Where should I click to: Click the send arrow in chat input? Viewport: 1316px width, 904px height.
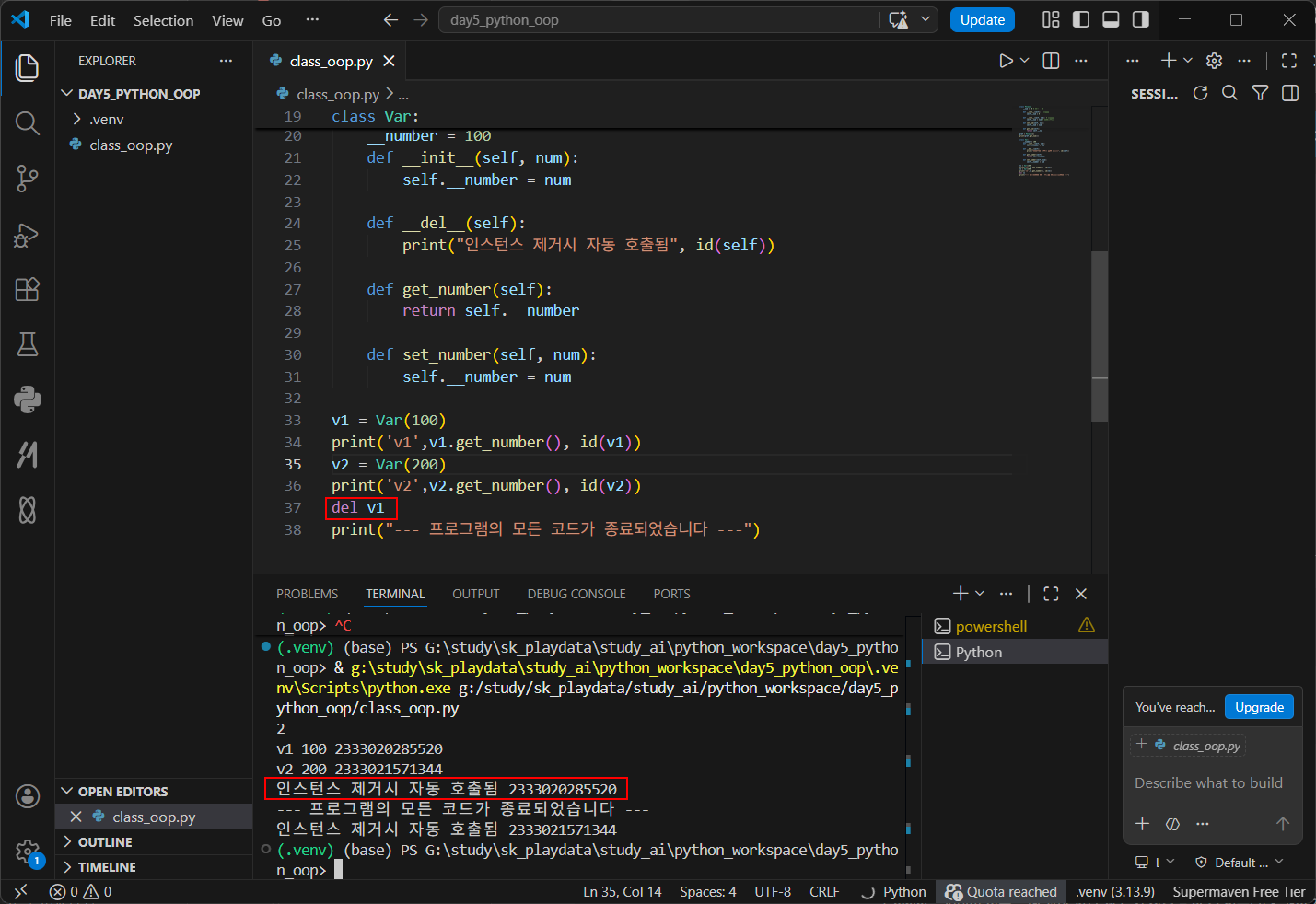[1282, 824]
